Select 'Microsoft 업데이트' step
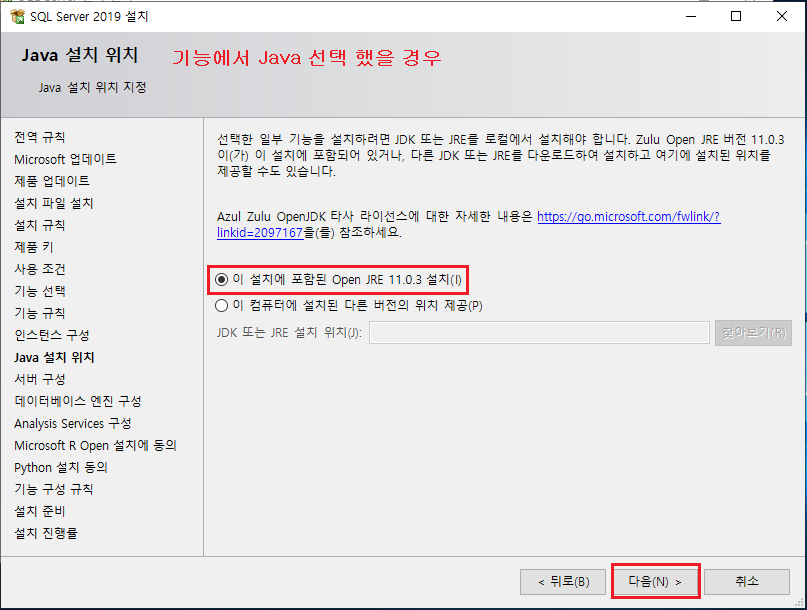 click(65, 159)
